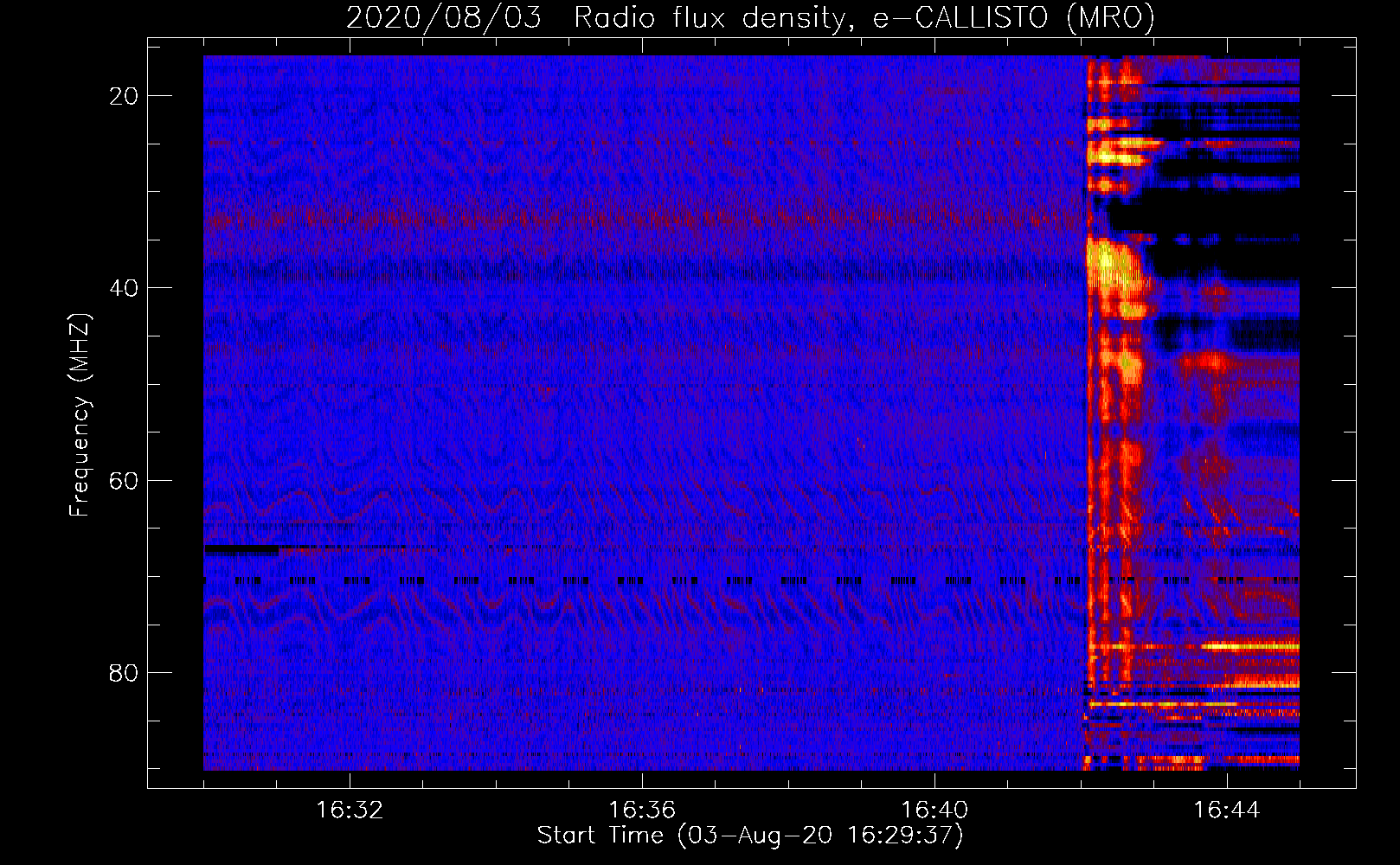
Task: Click the 80 MHz y-axis tick label
Action: (x=125, y=672)
